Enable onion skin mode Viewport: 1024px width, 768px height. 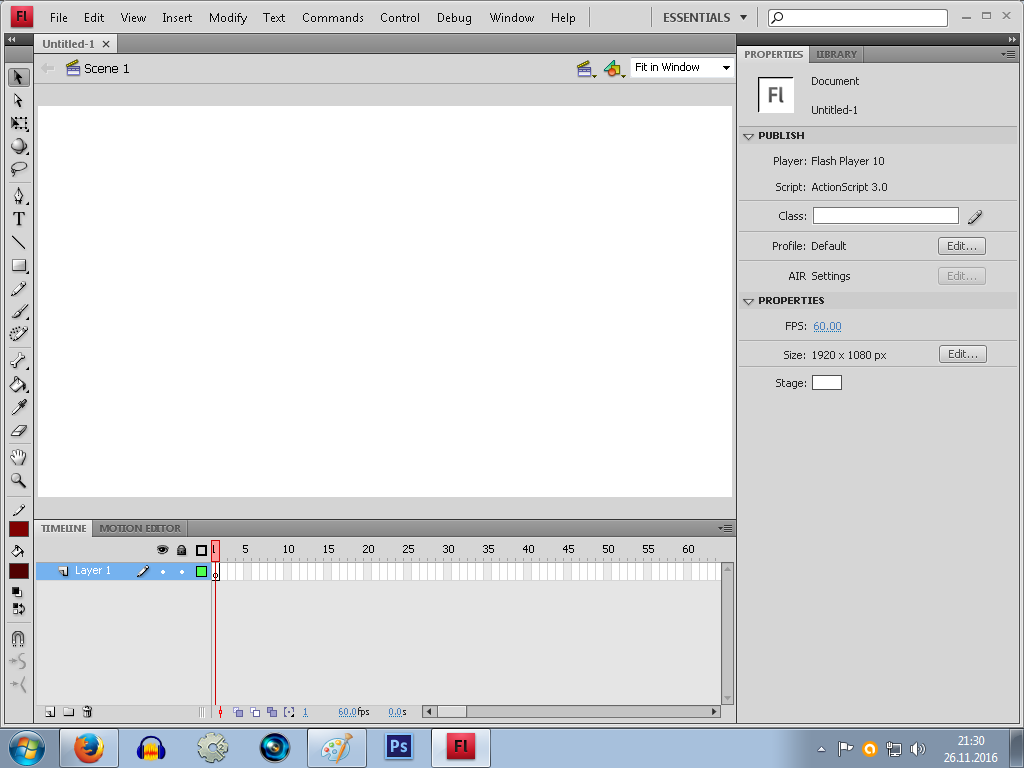[238, 711]
